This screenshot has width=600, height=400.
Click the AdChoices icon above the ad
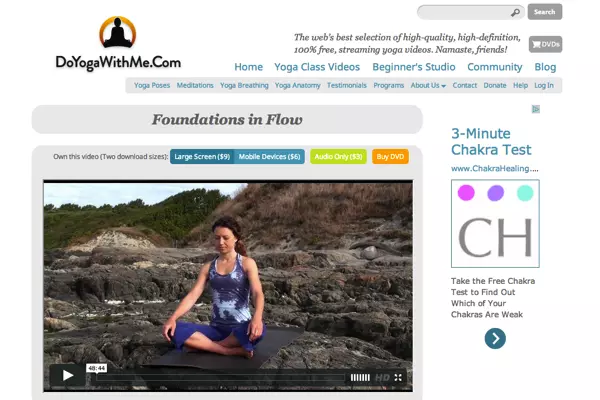(536, 109)
